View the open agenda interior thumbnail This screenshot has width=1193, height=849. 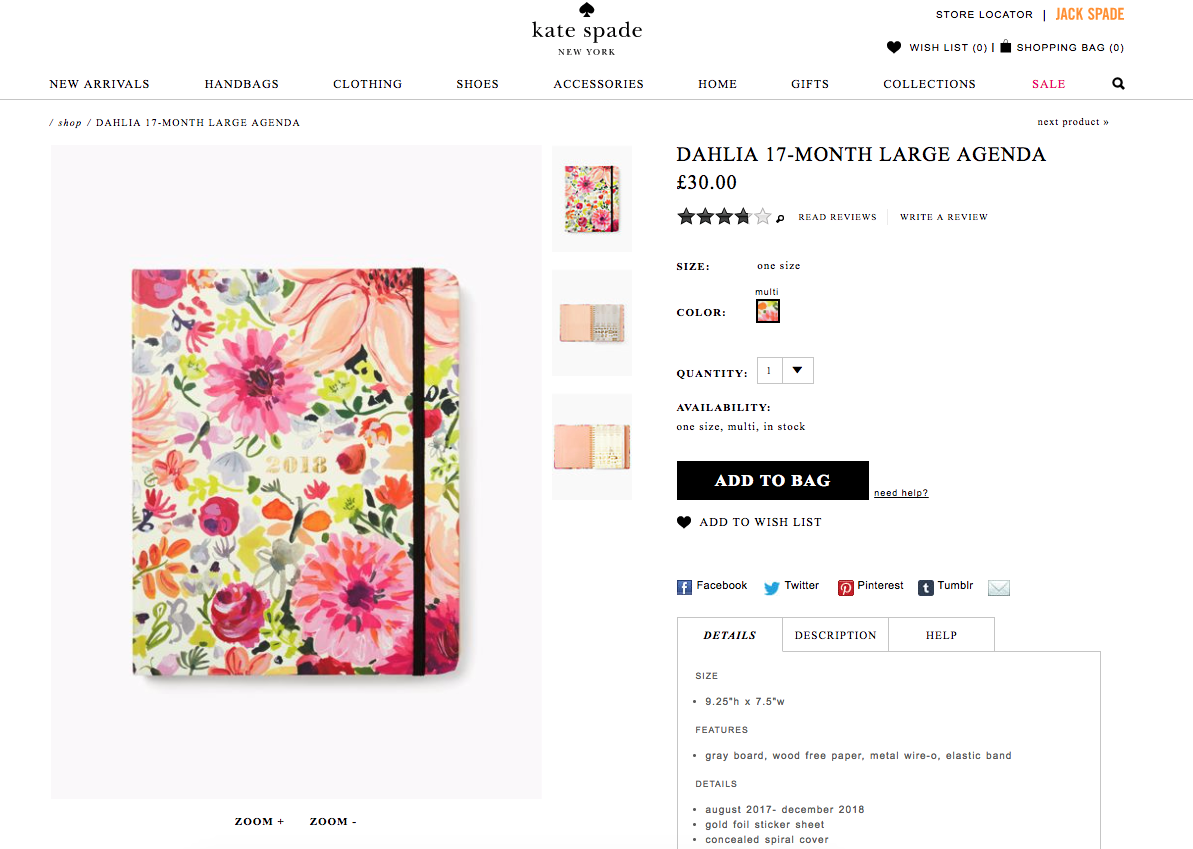(x=592, y=322)
